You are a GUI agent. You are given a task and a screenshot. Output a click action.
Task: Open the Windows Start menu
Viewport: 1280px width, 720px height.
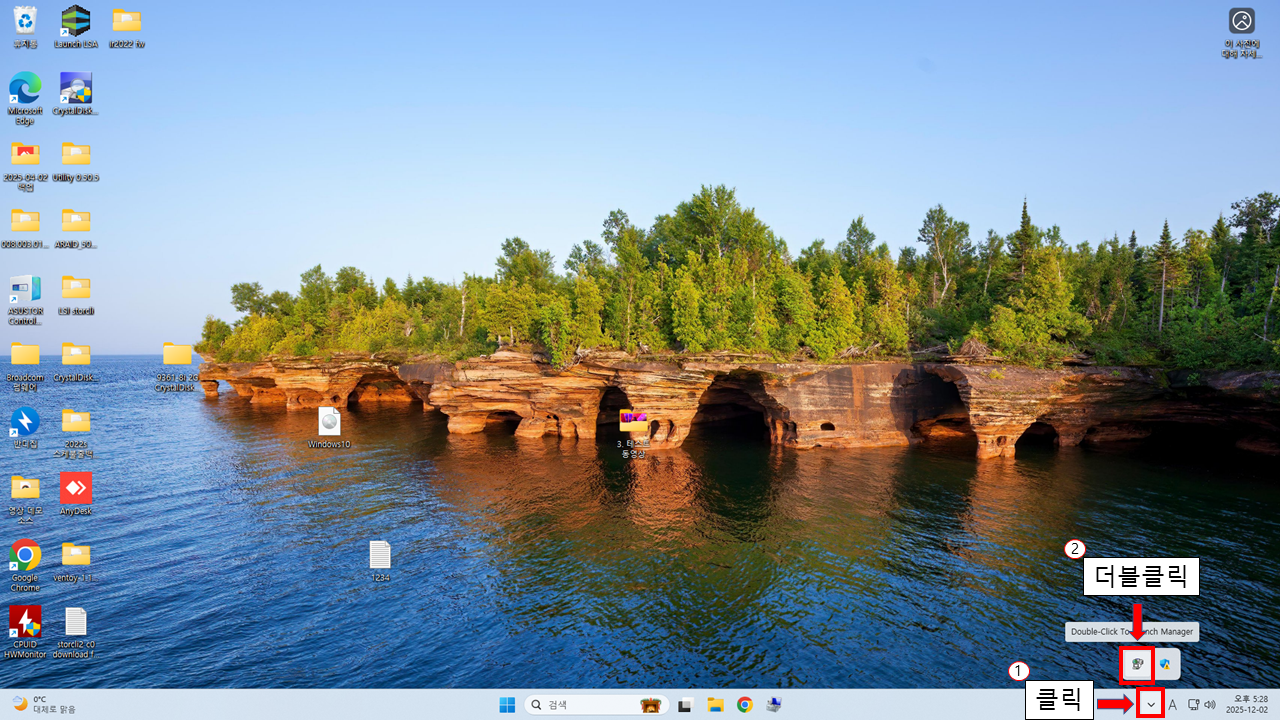pyautogui.click(x=508, y=705)
